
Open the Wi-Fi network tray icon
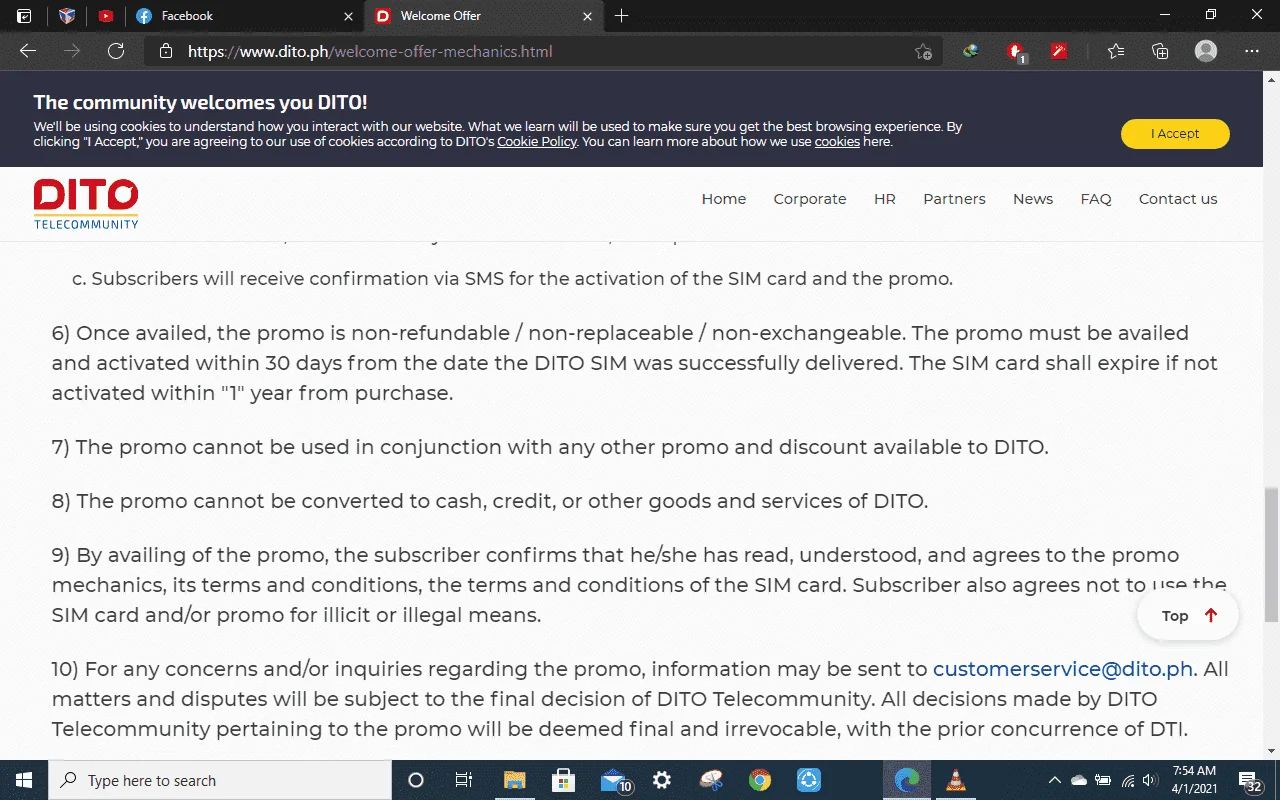tap(1128, 780)
